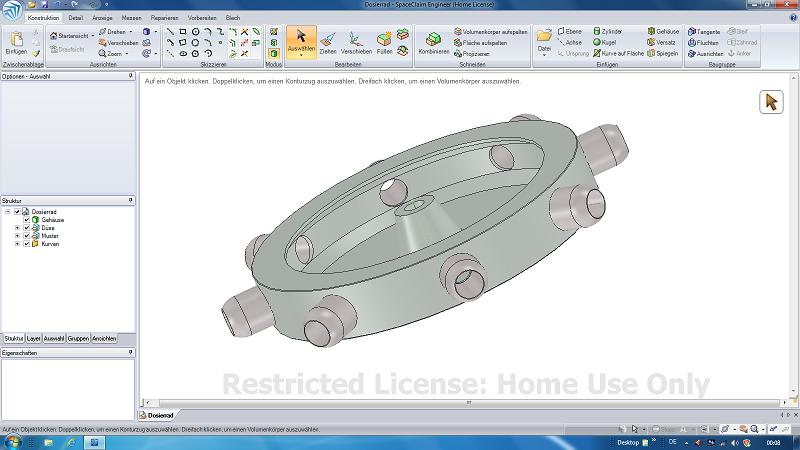Image resolution: width=800 pixels, height=450 pixels.
Task: Expand the Kurven tree node
Action: pyautogui.click(x=17, y=244)
